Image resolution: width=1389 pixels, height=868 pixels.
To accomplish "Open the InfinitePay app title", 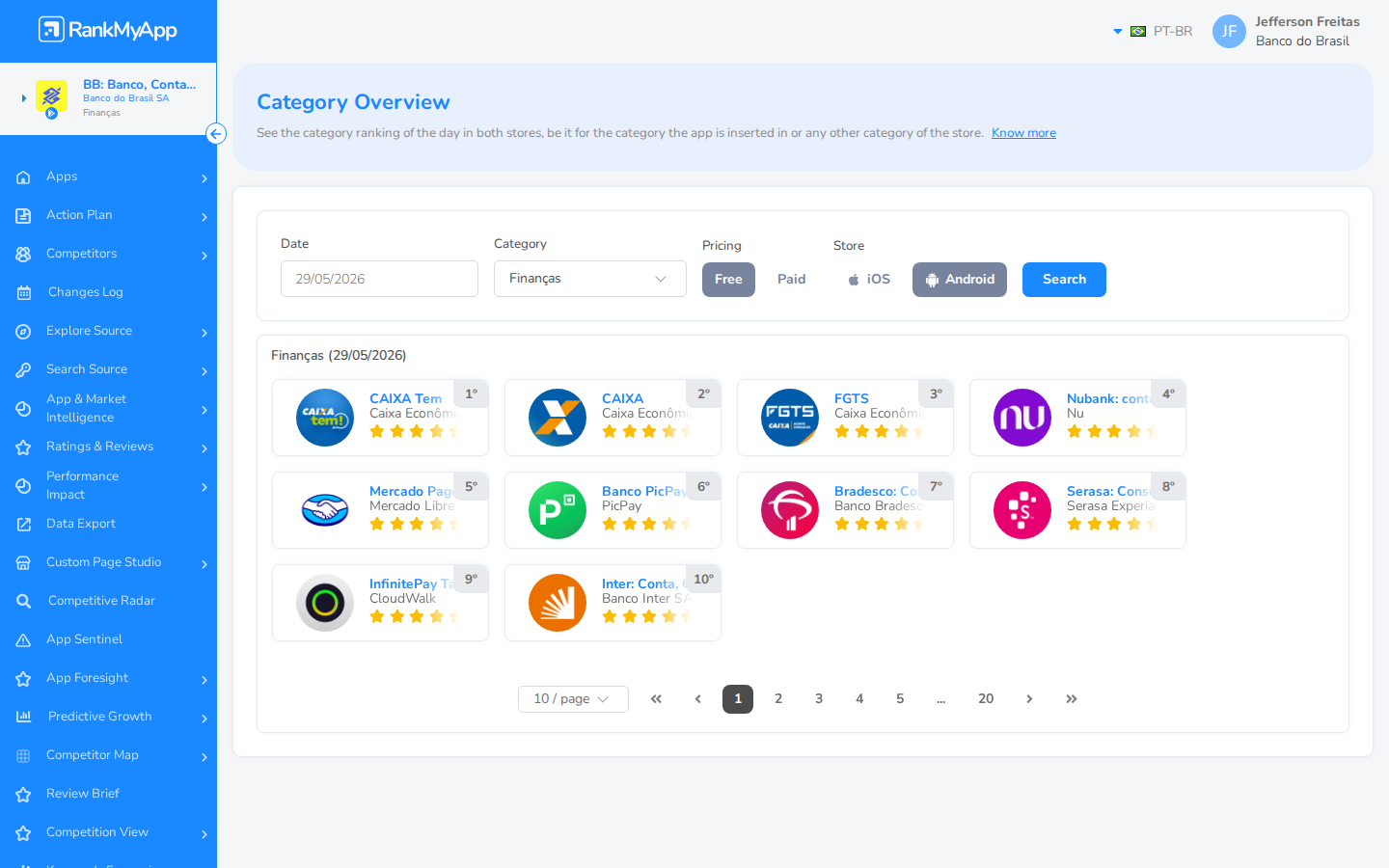I will pyautogui.click(x=412, y=583).
